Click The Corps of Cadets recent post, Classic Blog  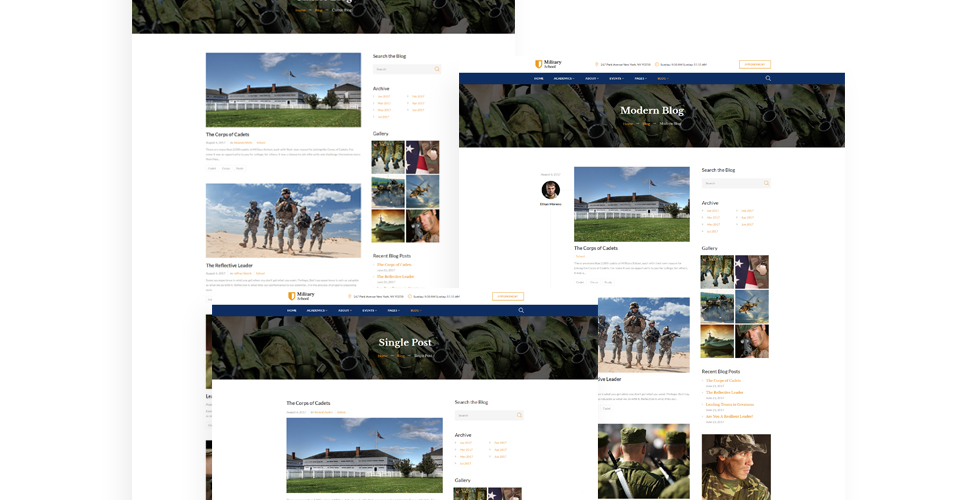click(x=394, y=265)
